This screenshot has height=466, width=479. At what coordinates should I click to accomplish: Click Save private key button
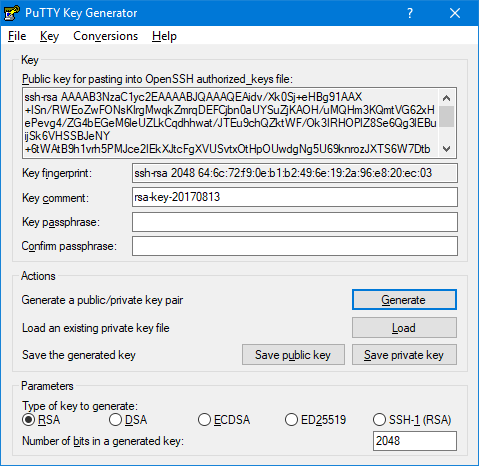coord(404,355)
